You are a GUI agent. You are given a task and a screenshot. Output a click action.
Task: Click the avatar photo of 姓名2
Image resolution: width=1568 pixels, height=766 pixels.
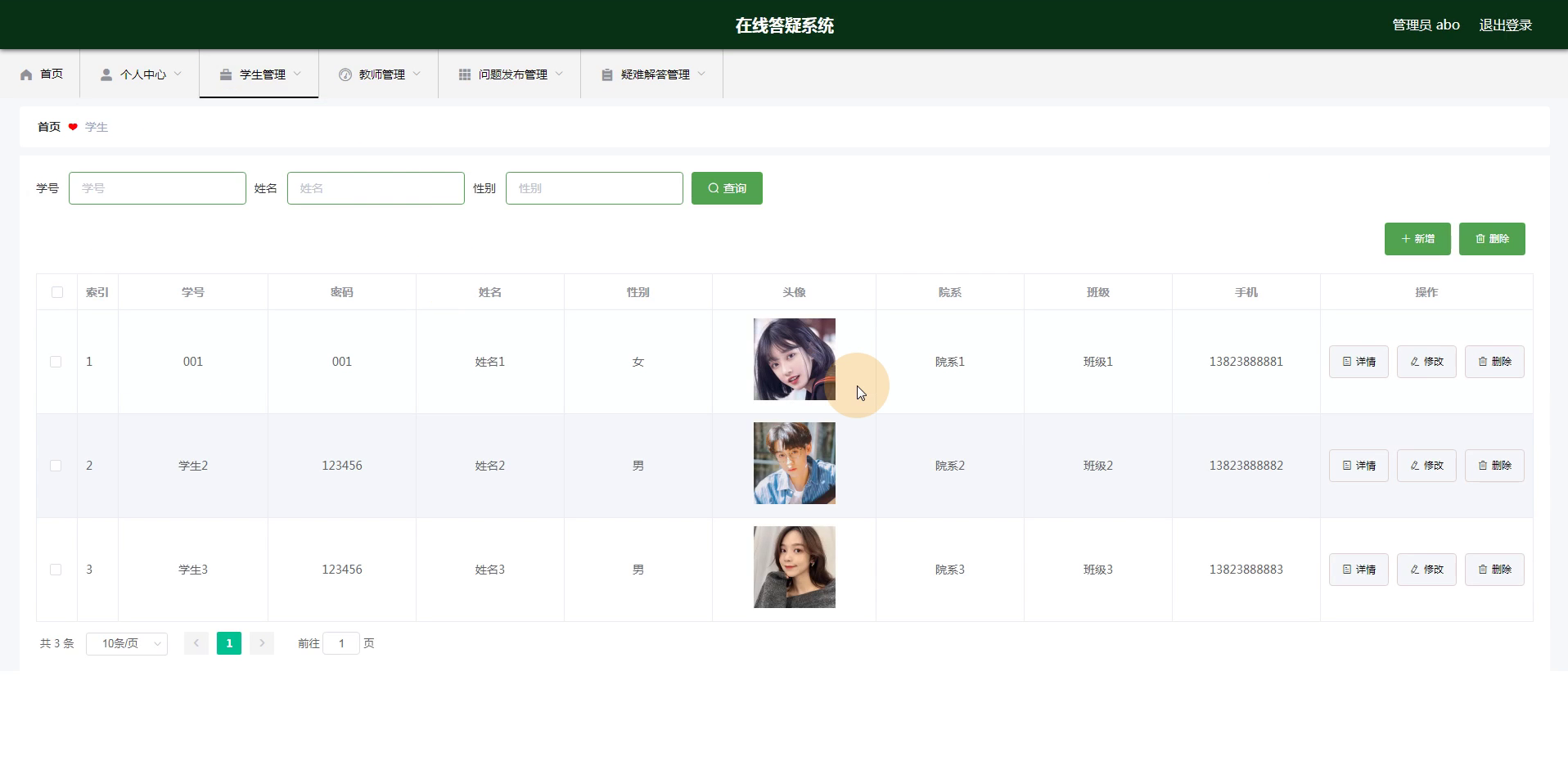795,463
